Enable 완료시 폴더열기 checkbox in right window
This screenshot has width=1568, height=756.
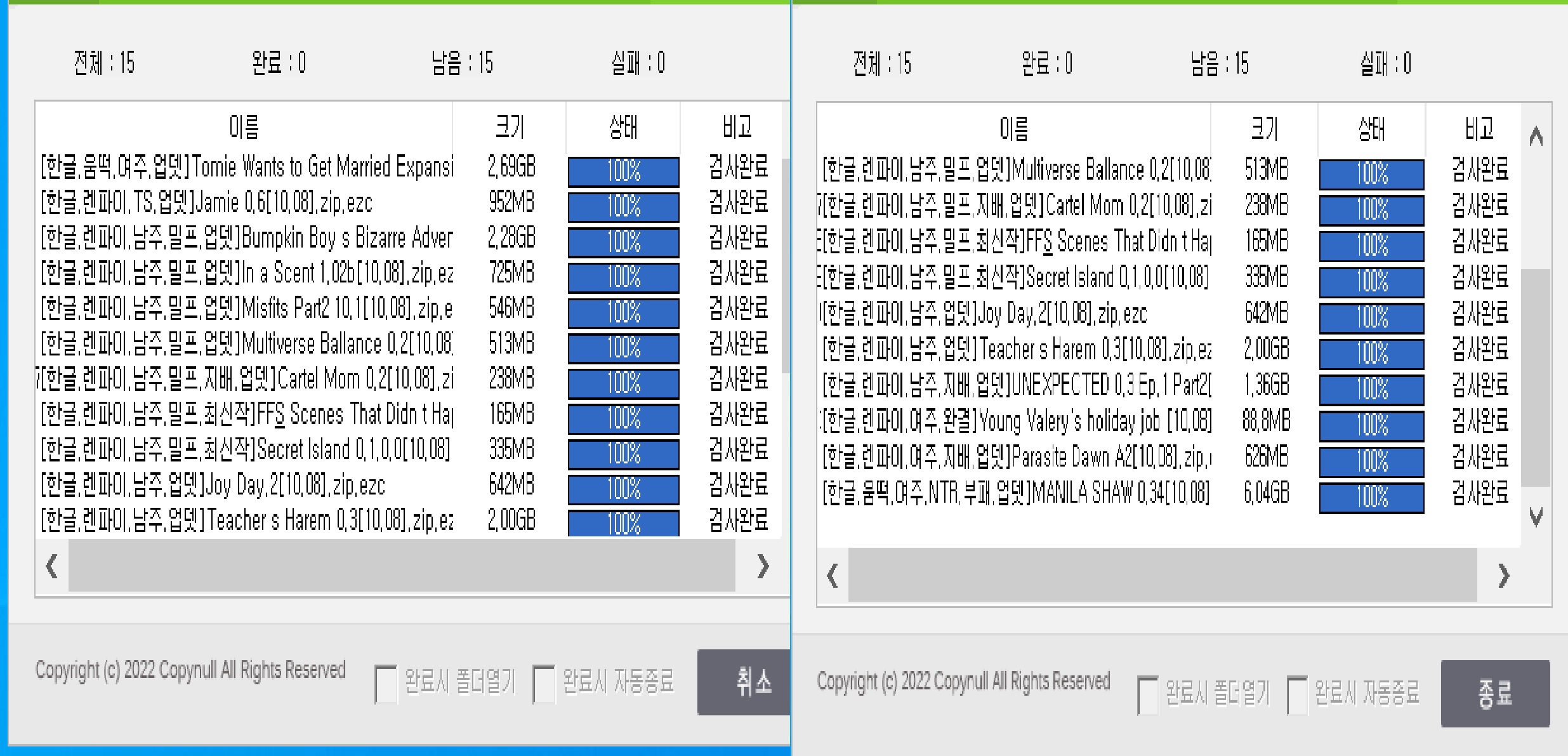[1148, 693]
